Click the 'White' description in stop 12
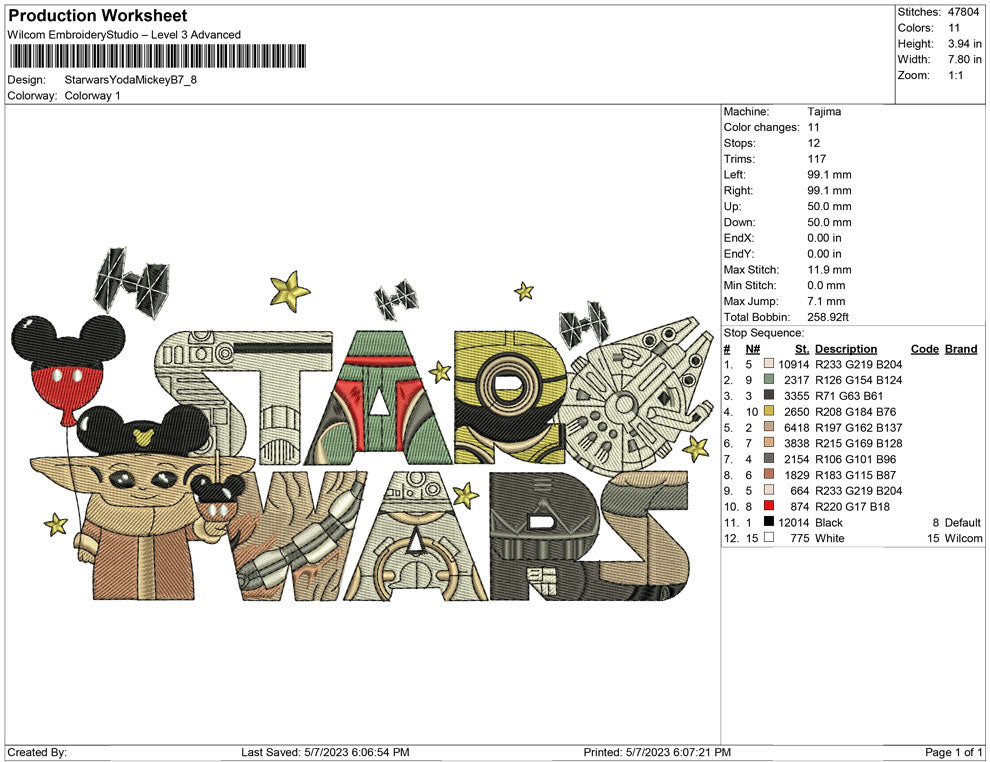The image size is (990, 762). [830, 539]
